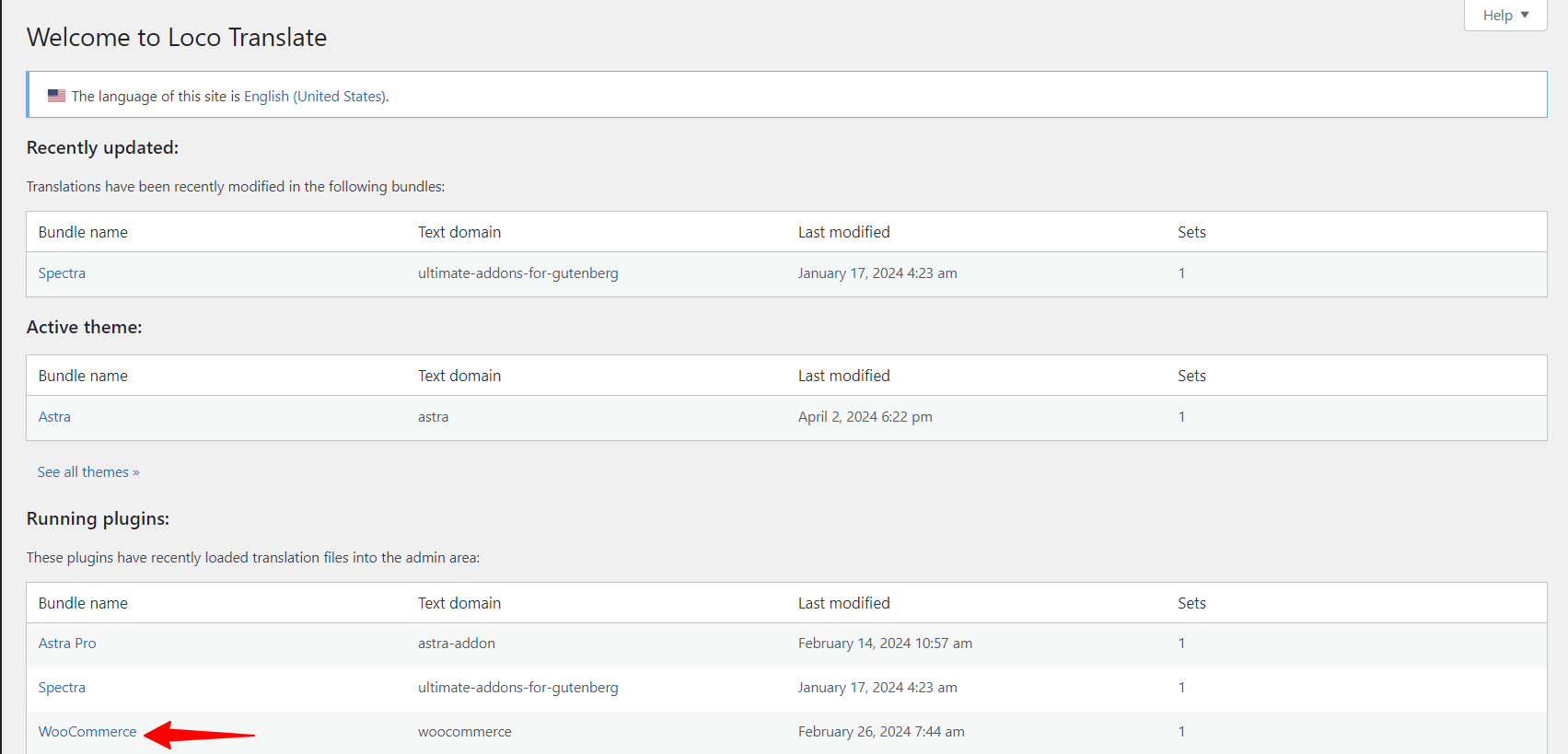Open the WooCommerce plugin bundle link

click(87, 732)
